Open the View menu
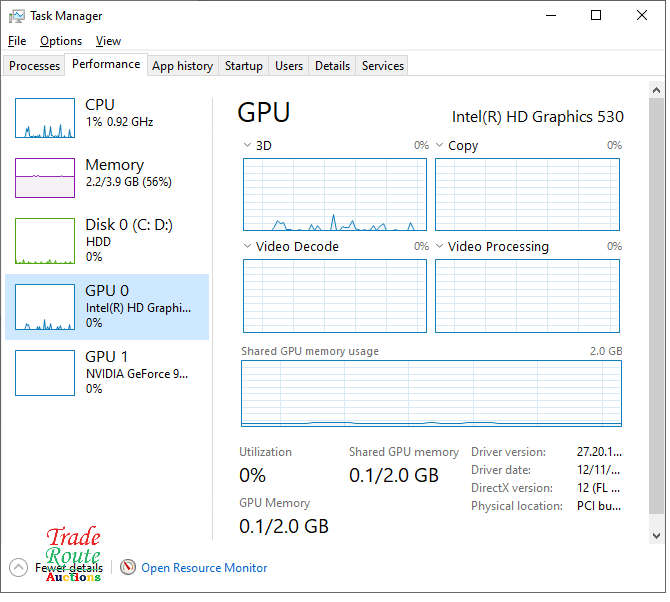 click(x=108, y=41)
